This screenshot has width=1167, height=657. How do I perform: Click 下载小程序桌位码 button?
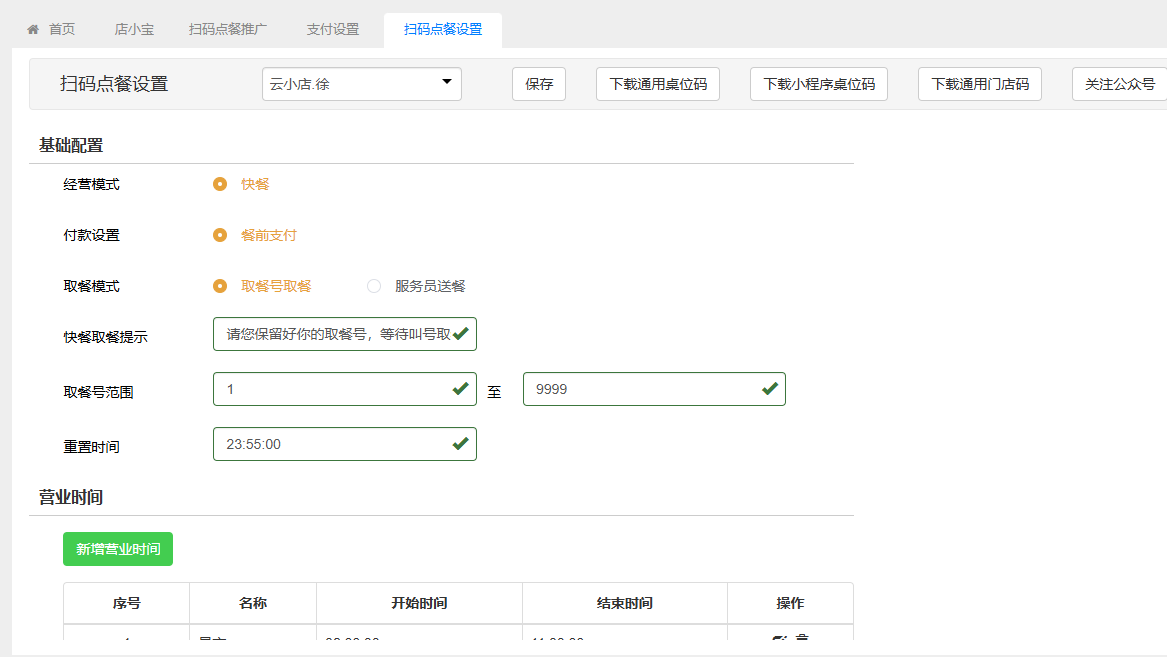coord(818,84)
